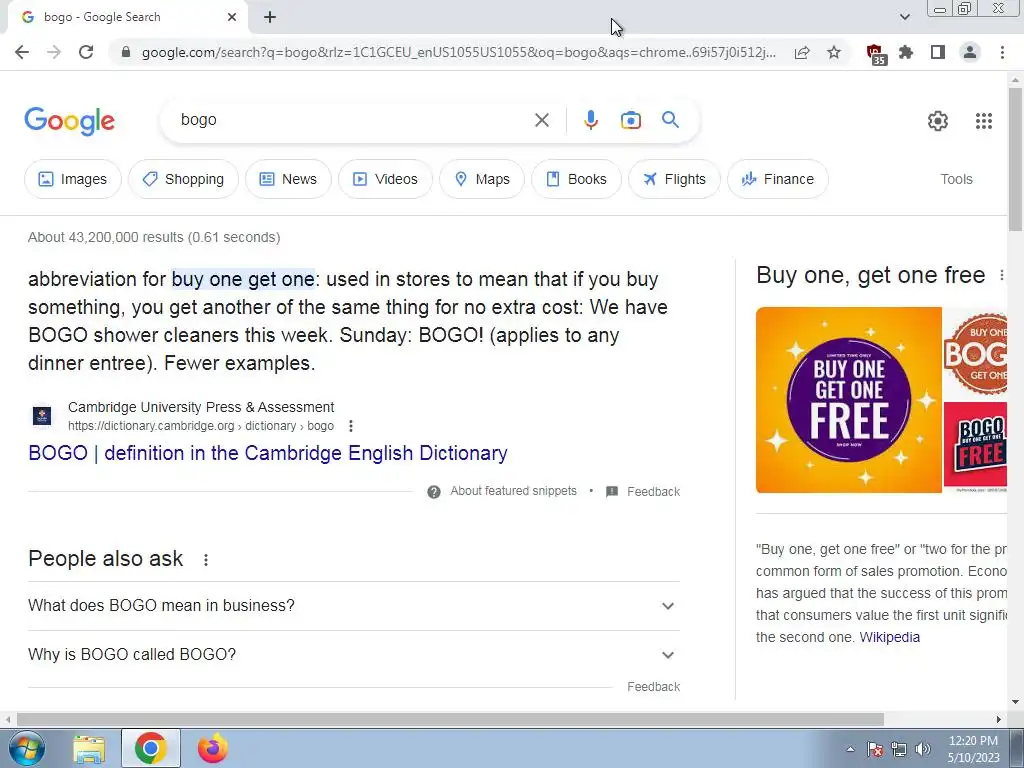Share this page via address bar icon

(802, 52)
